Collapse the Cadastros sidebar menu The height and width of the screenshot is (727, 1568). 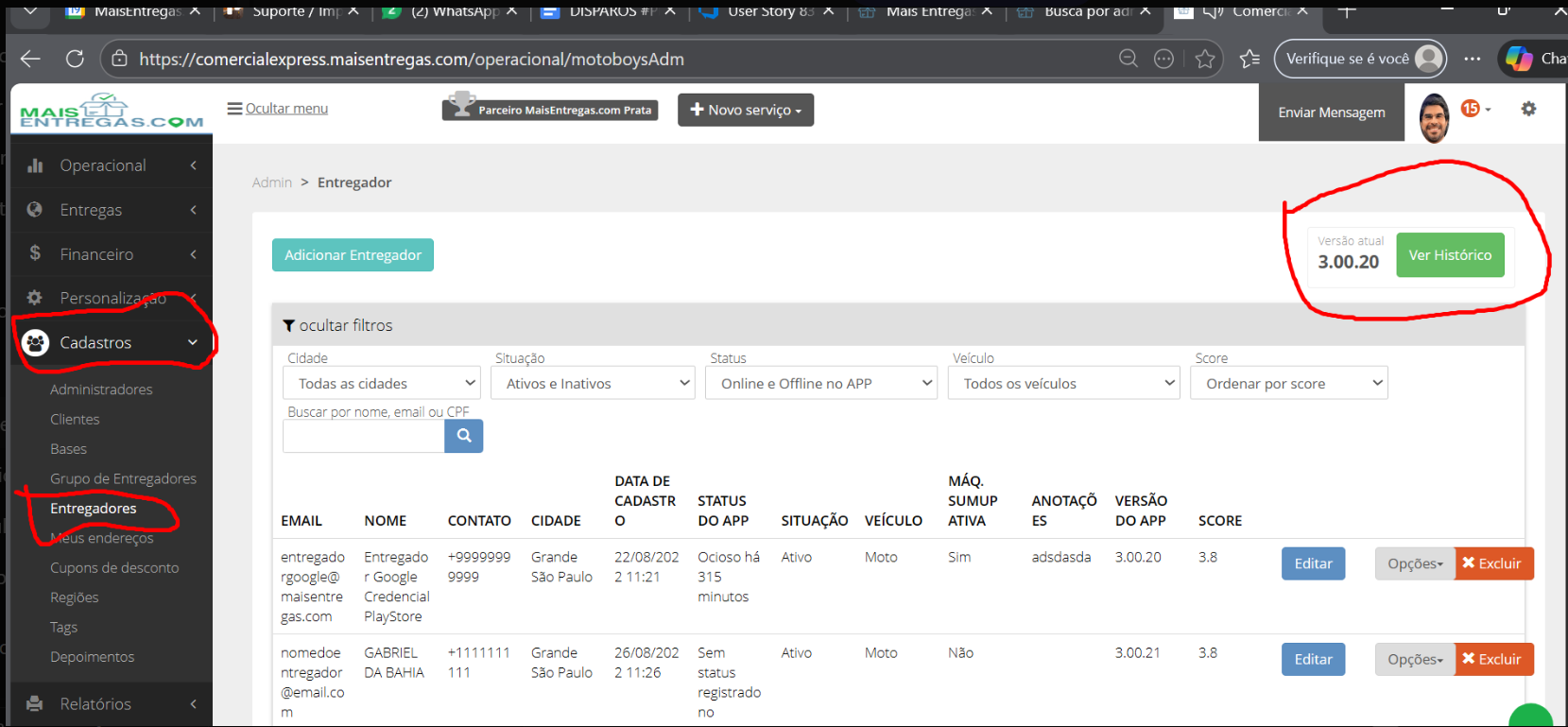click(112, 342)
